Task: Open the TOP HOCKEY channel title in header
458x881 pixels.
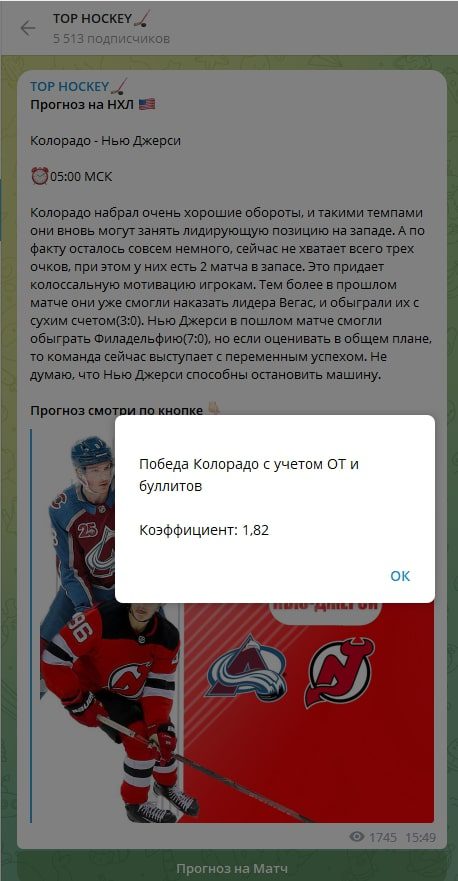Action: coord(92,19)
